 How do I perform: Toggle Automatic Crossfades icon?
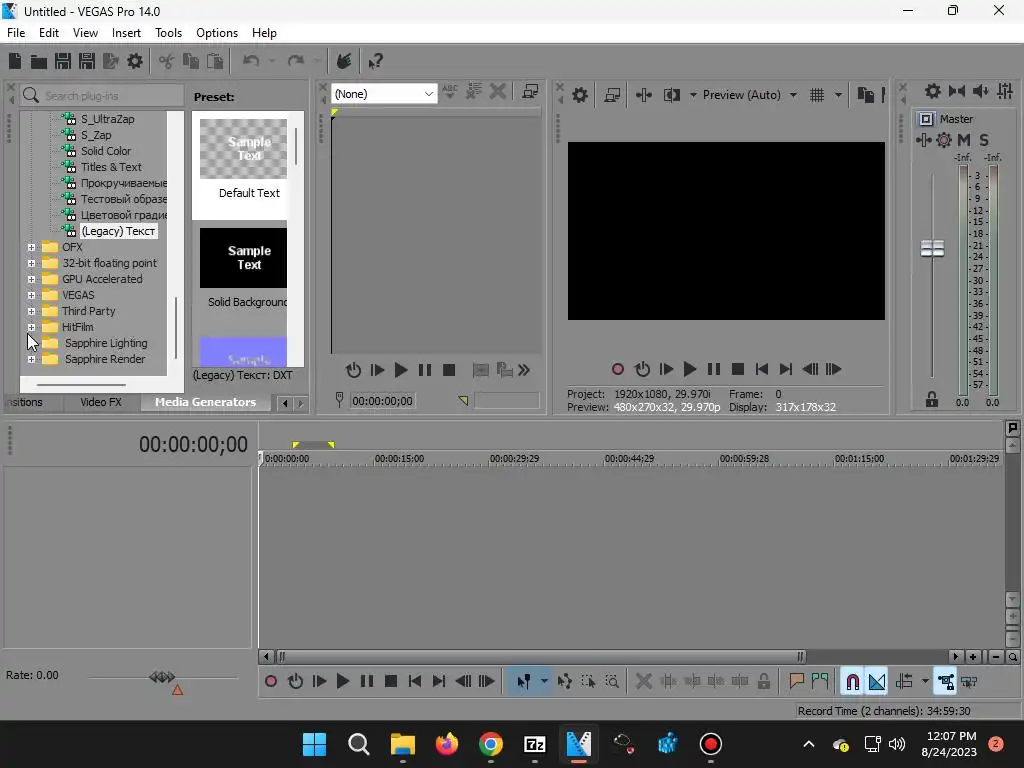click(876, 682)
